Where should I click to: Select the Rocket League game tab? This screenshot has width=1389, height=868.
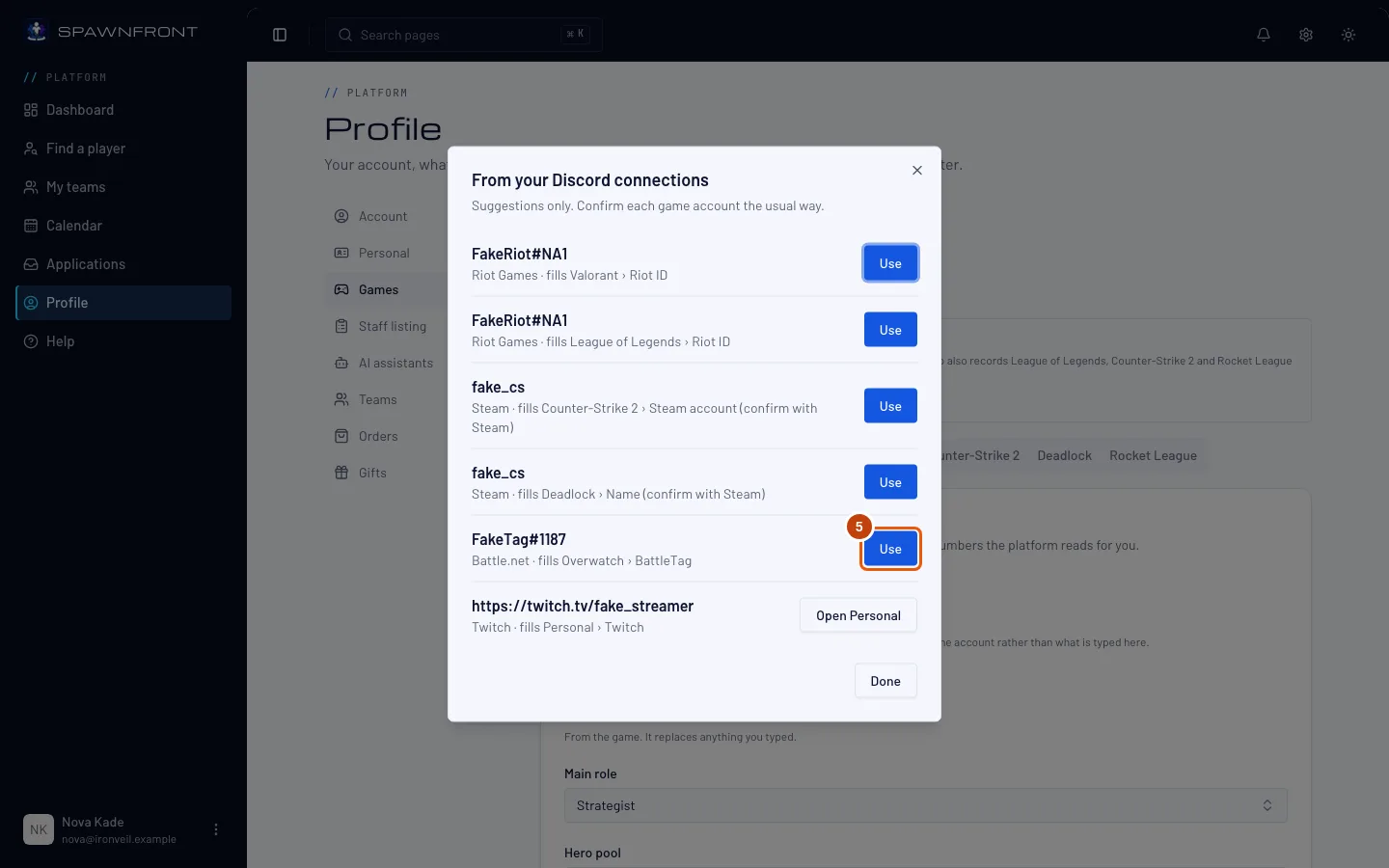[1153, 455]
